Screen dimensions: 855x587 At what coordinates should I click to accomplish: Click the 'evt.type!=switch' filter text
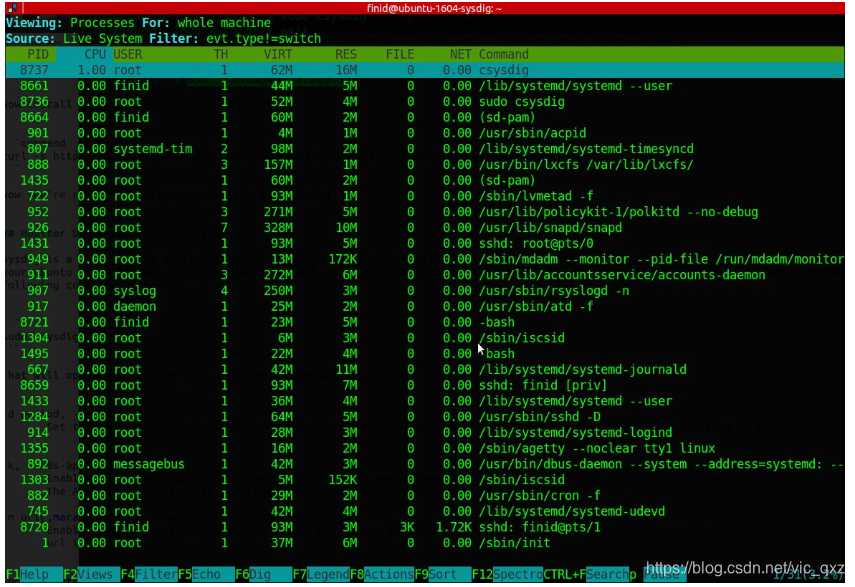(263, 39)
